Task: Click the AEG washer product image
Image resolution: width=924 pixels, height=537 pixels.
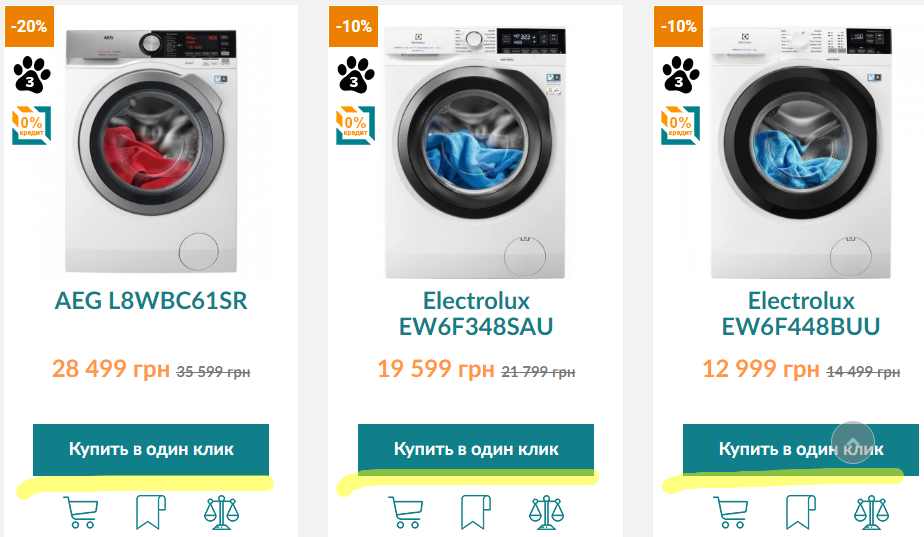Action: point(151,150)
